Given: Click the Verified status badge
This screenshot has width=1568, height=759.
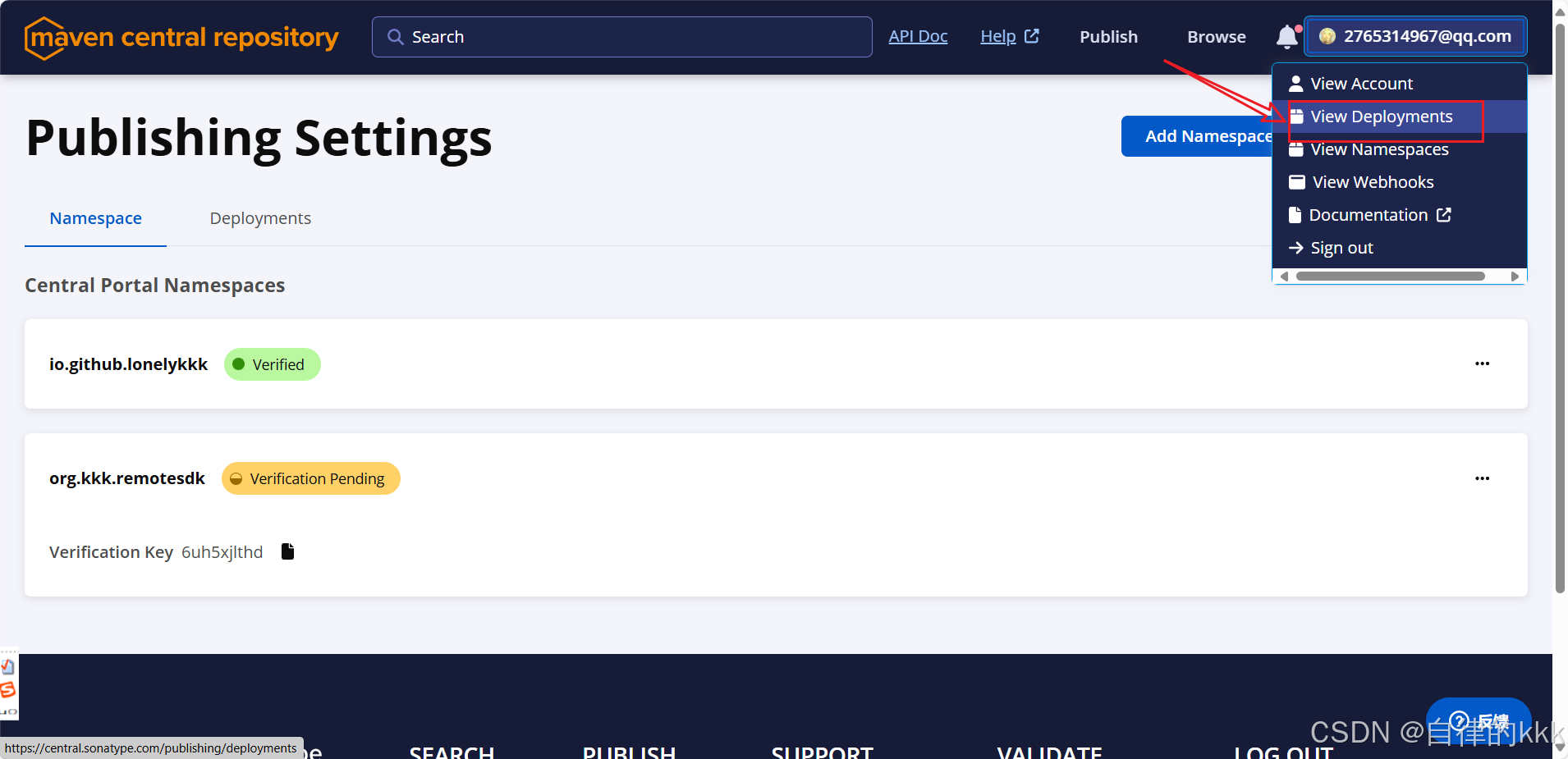Looking at the screenshot, I should 272,364.
